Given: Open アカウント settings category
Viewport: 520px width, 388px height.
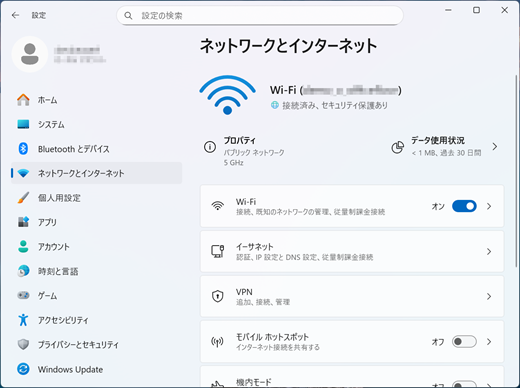Looking at the screenshot, I should 97,247.
